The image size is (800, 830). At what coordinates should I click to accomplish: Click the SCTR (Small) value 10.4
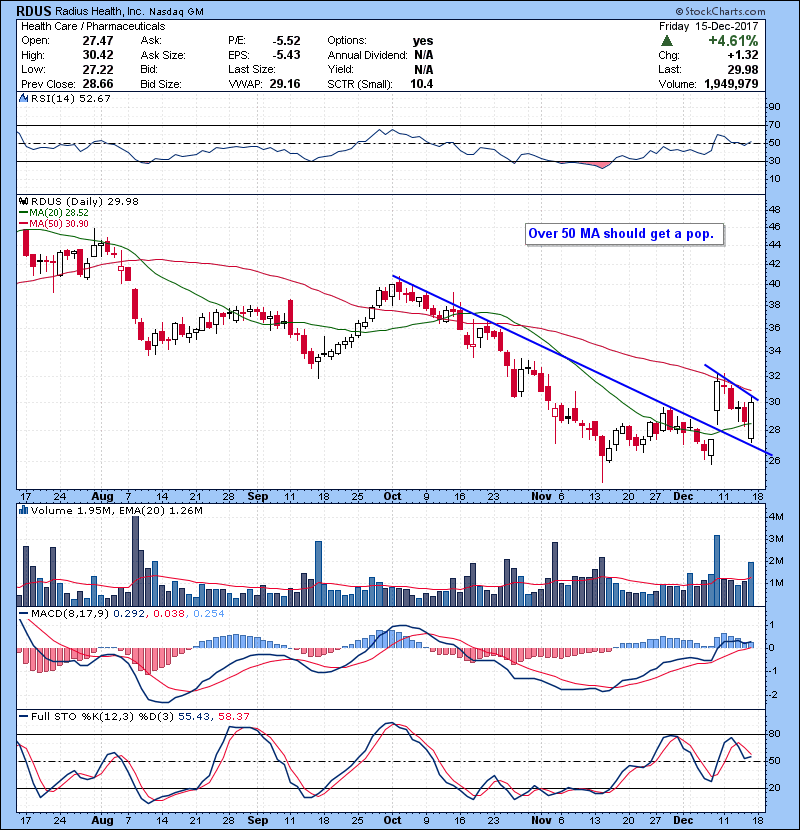(x=421, y=84)
